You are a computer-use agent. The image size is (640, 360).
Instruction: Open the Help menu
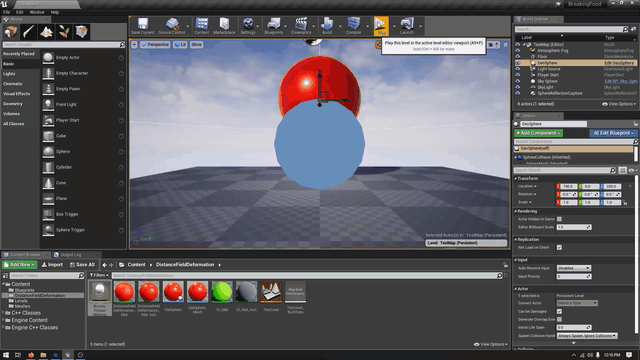pyautogui.click(x=55, y=12)
